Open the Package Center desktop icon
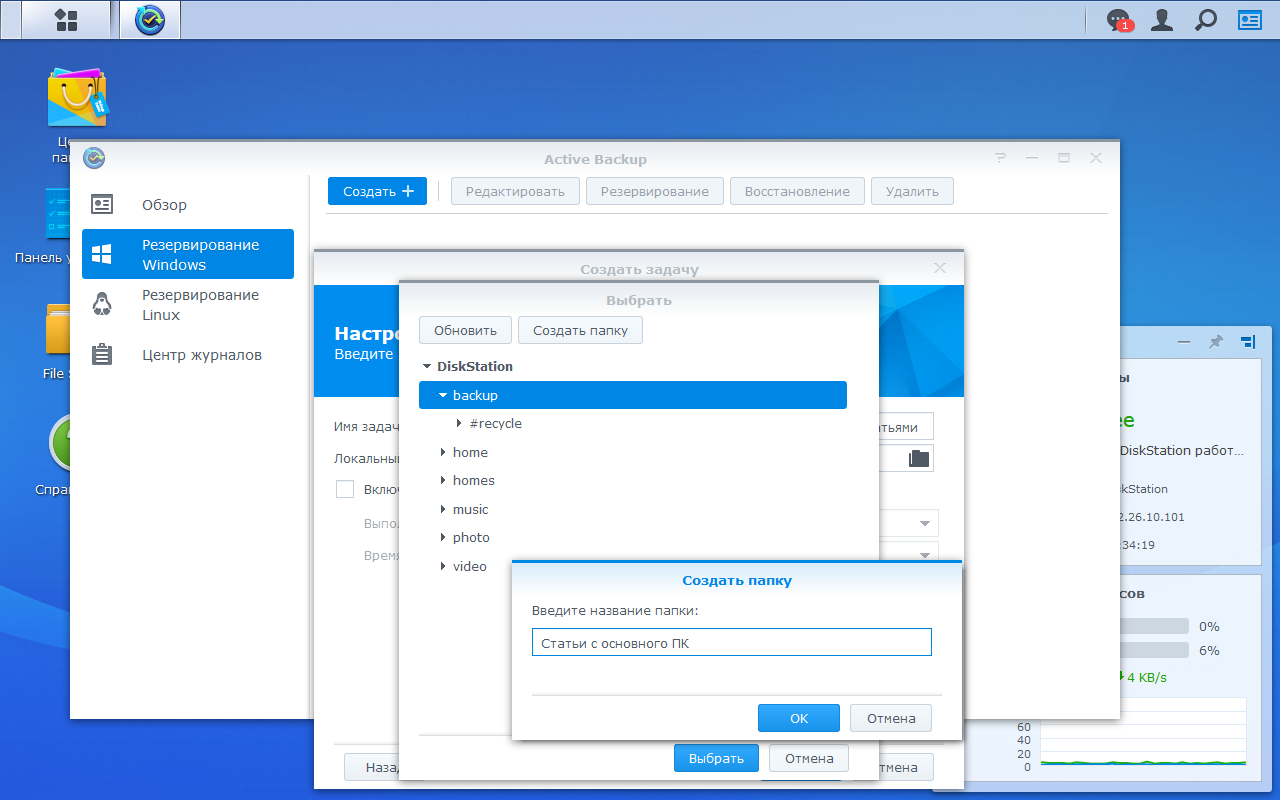Screen dimensions: 1280x800 click(x=77, y=97)
